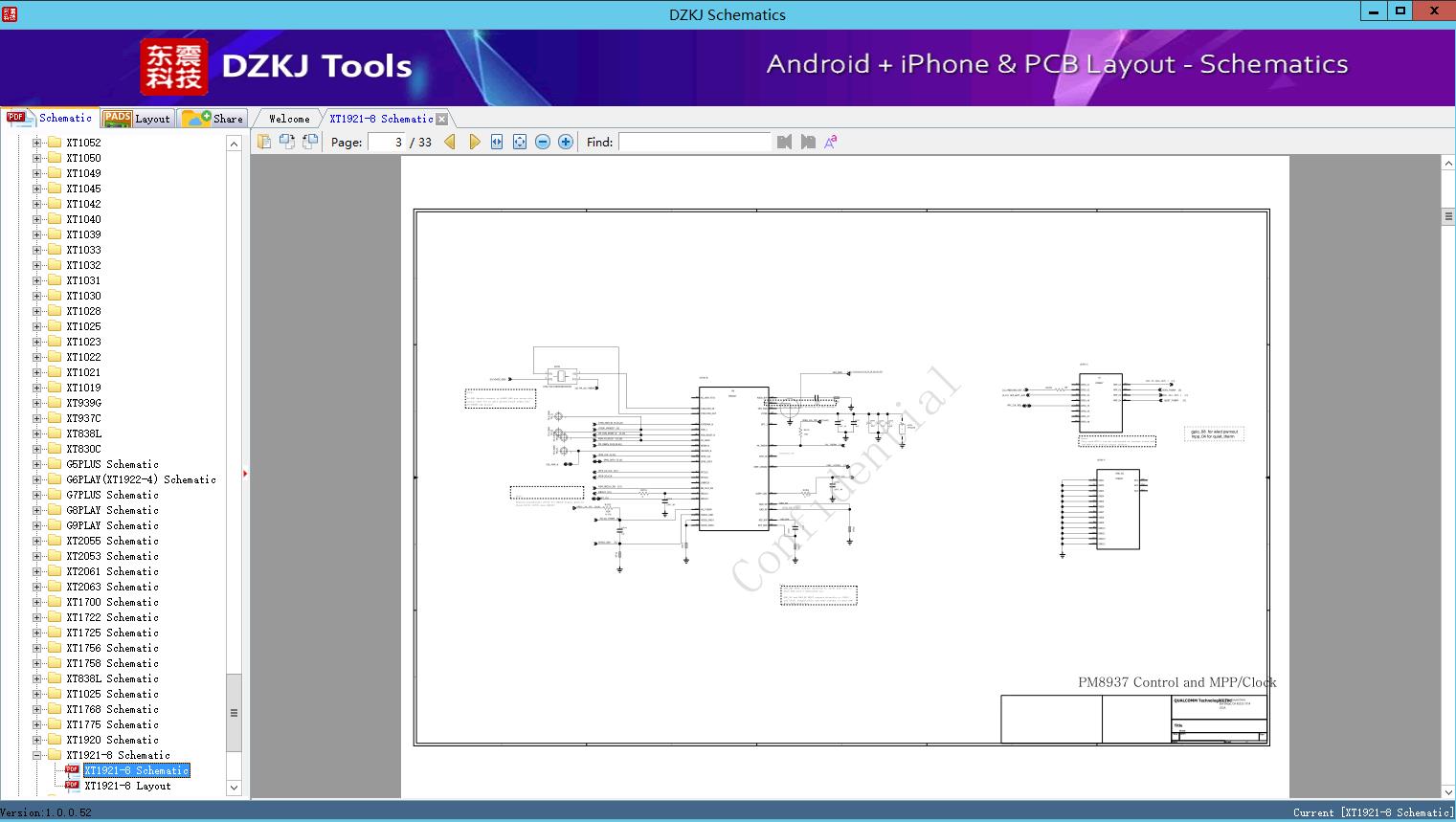Close the XT1921-8 Schematic tab
This screenshot has height=822, width=1456.
pyautogui.click(x=441, y=119)
